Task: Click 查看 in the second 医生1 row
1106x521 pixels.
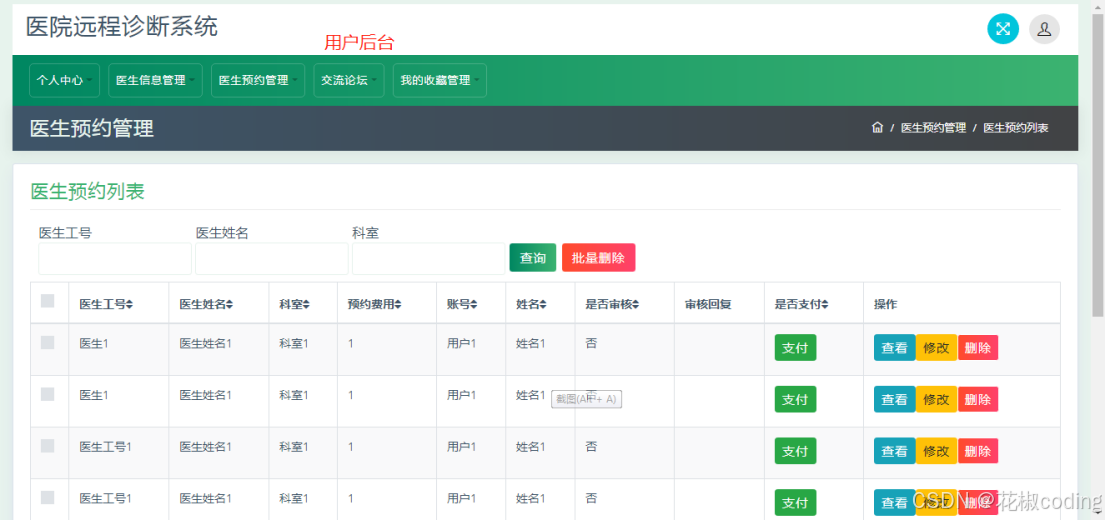Action: pyautogui.click(x=894, y=399)
